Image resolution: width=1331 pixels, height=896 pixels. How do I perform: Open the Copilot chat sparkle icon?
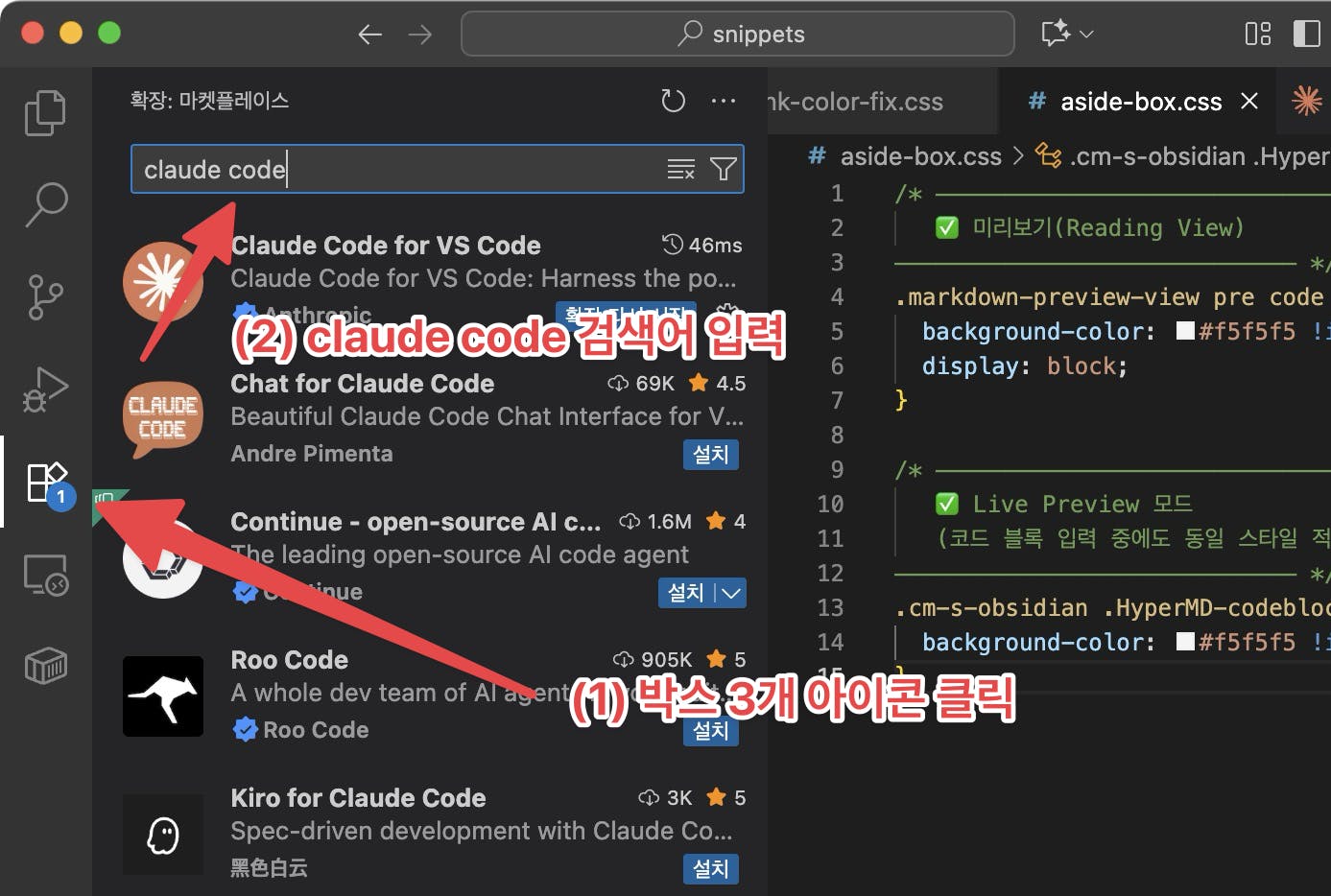click(1056, 34)
